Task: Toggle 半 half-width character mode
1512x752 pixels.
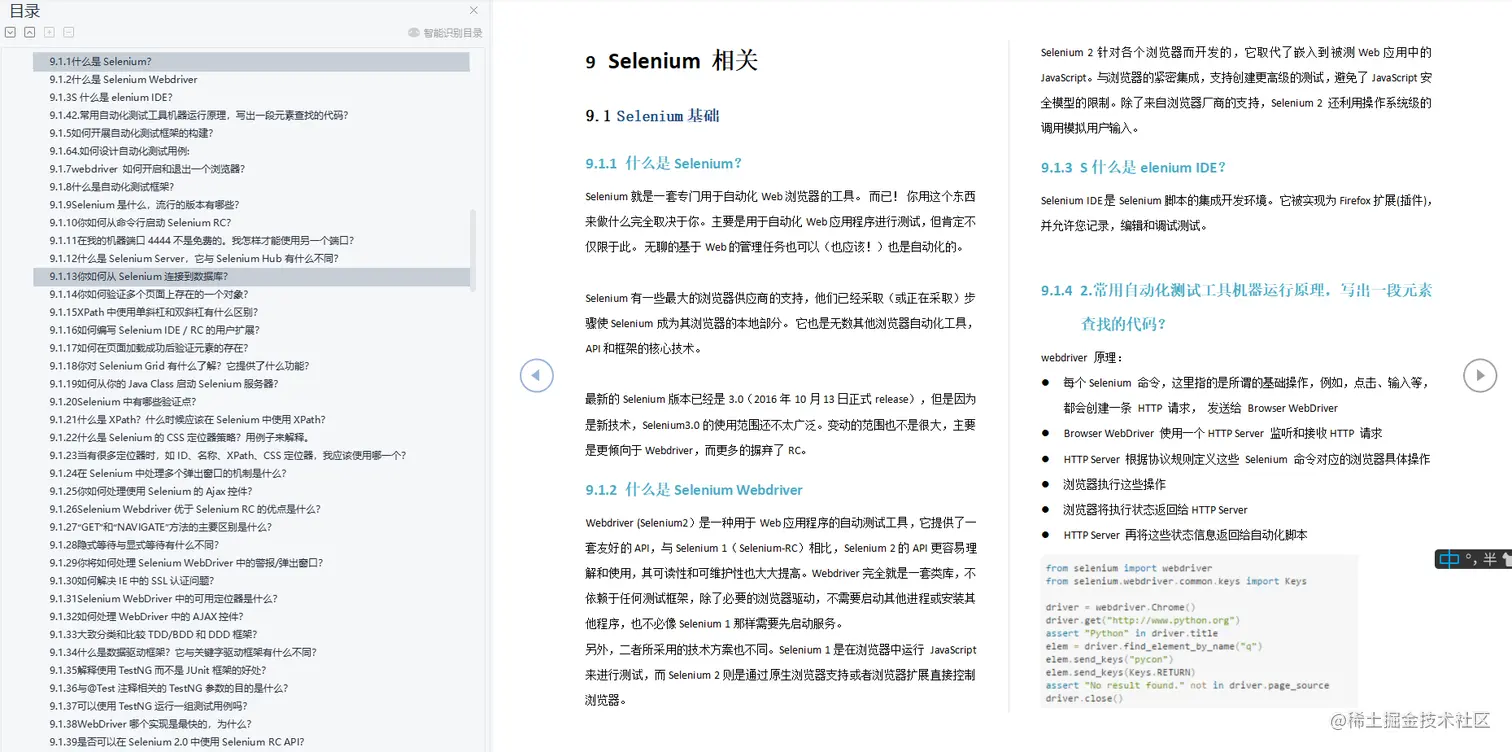Action: coord(1488,558)
